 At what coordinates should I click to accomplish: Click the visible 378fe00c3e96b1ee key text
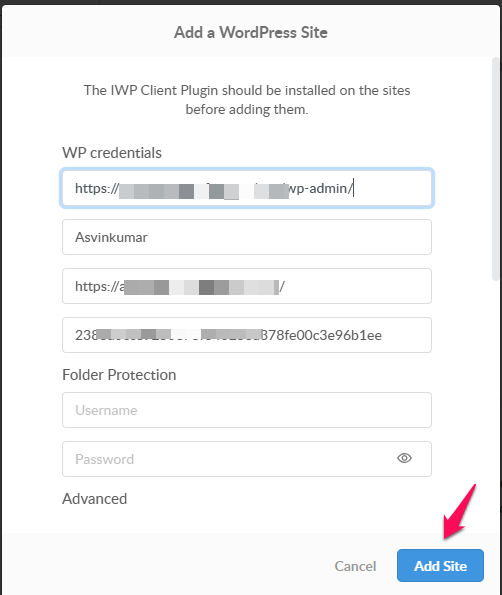[322, 335]
